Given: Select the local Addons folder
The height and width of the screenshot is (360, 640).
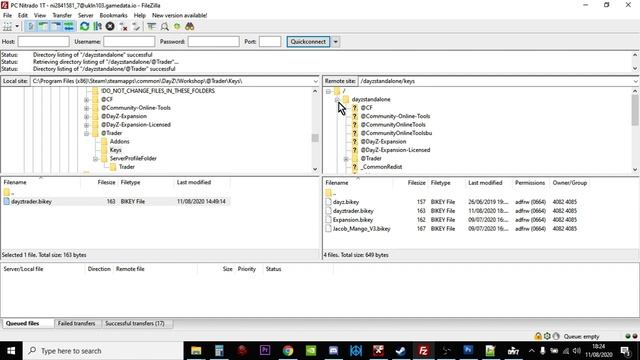Looking at the screenshot, I should 119,142.
